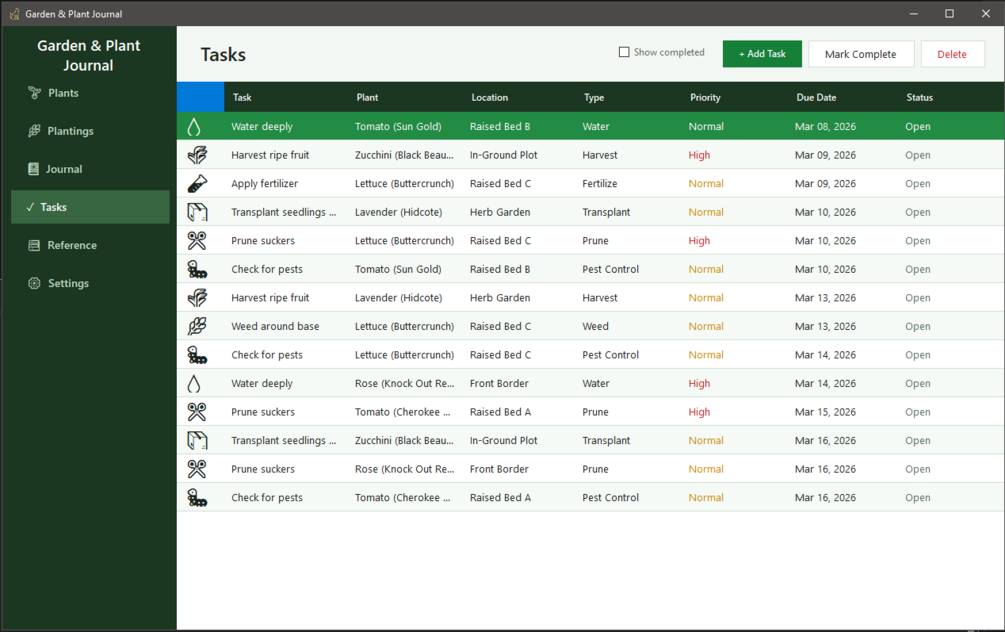
Task: Click the Reference icon in the sidebar
Action: [34, 245]
